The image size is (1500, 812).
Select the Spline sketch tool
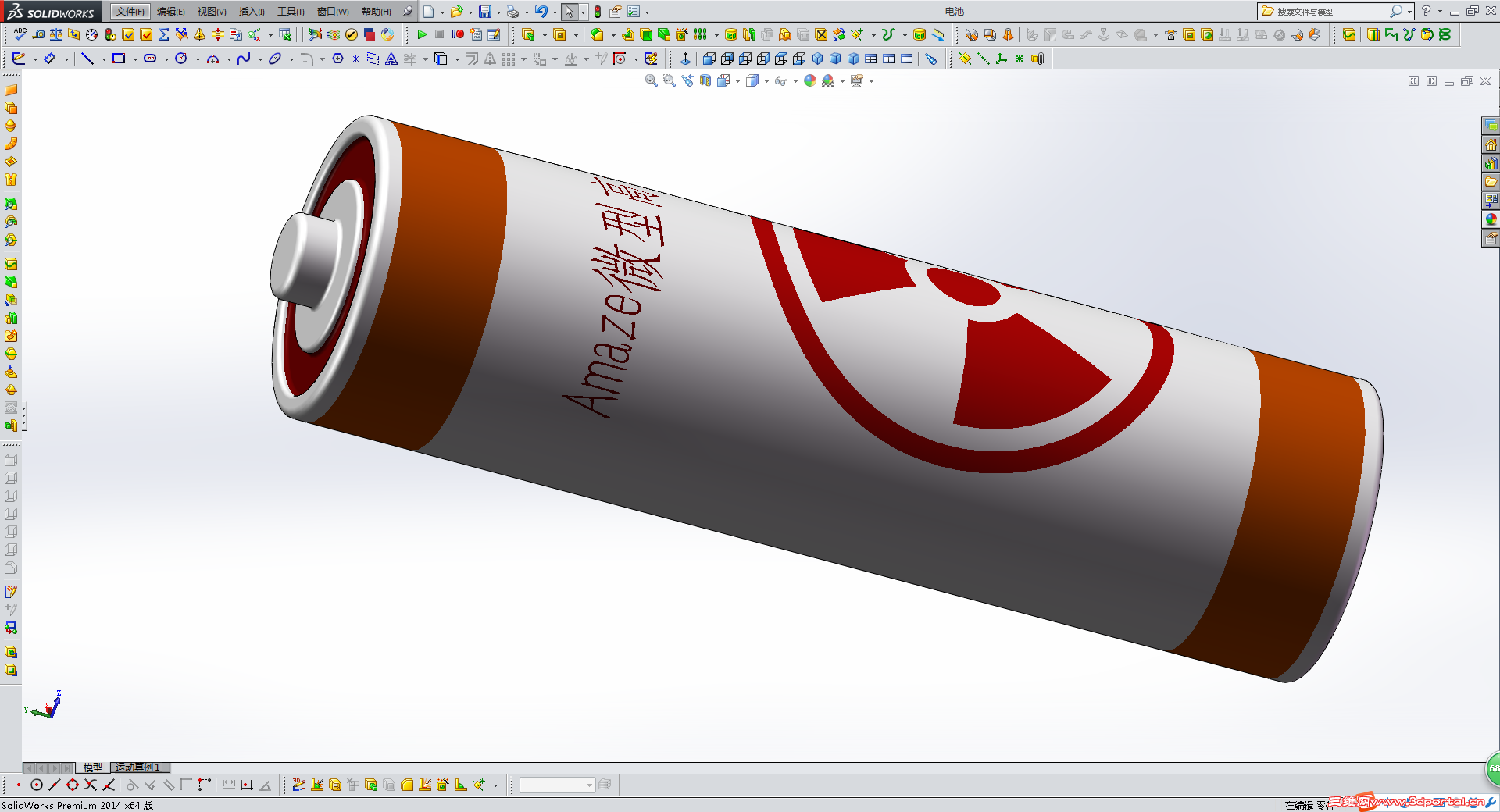244,59
